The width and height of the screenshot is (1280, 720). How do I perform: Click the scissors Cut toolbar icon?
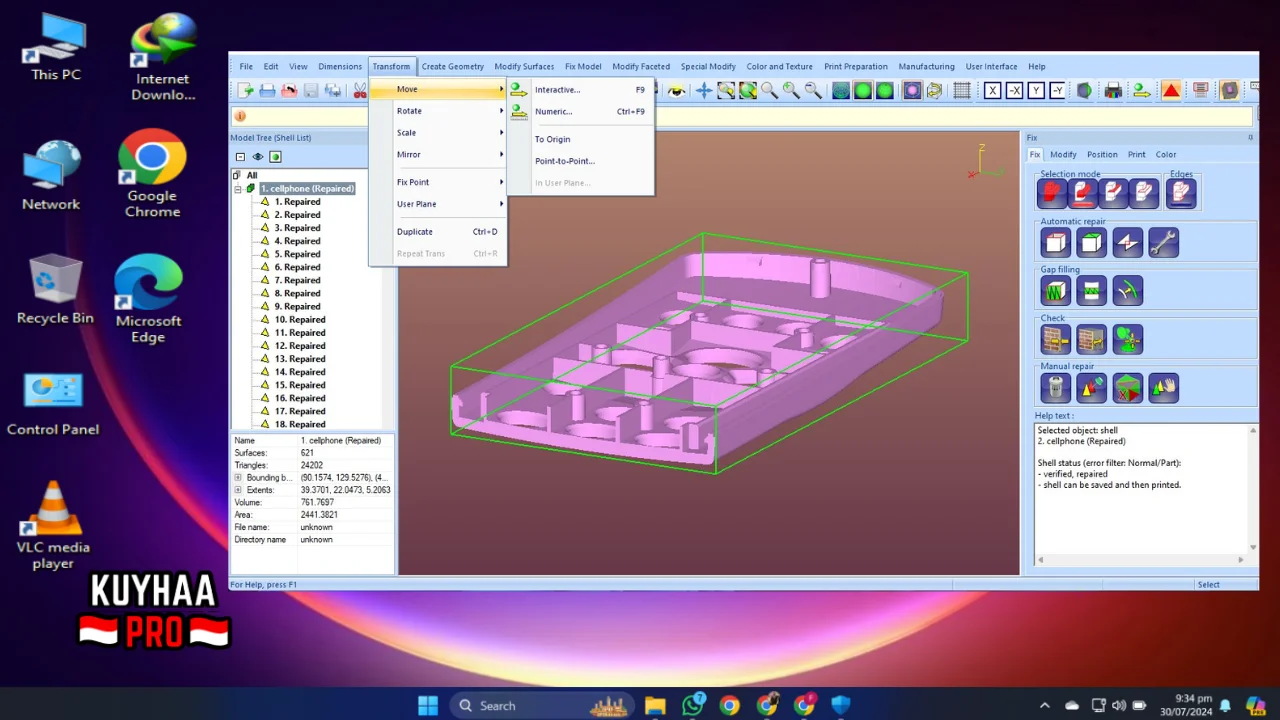pos(360,91)
